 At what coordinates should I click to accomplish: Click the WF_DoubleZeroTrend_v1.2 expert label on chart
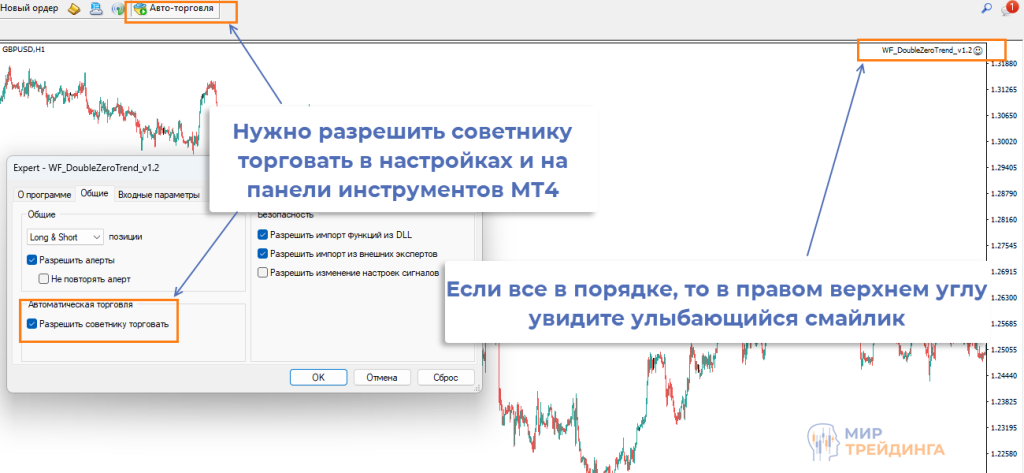click(x=927, y=50)
